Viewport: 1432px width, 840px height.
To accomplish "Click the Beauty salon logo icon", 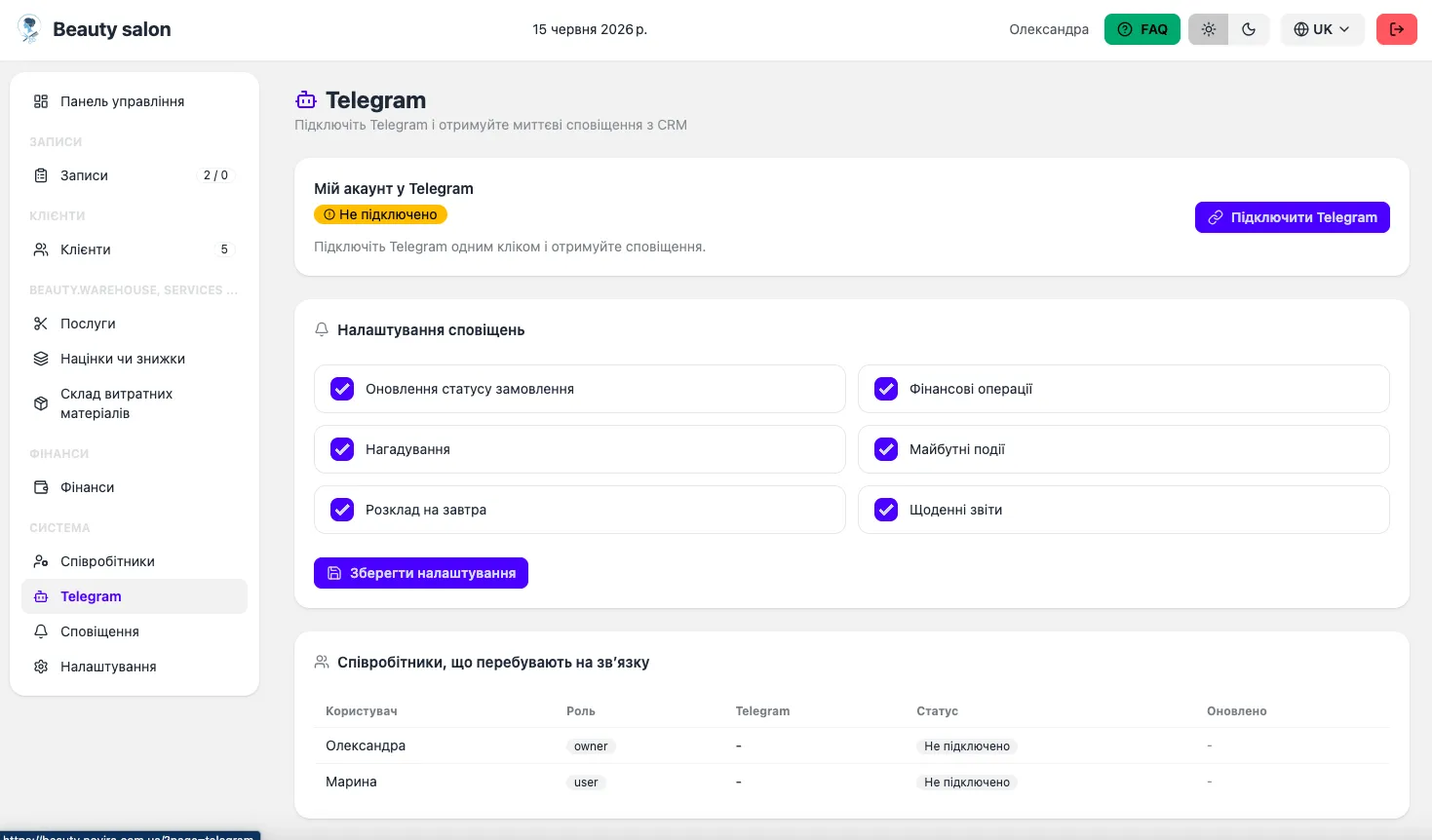I will tap(30, 29).
